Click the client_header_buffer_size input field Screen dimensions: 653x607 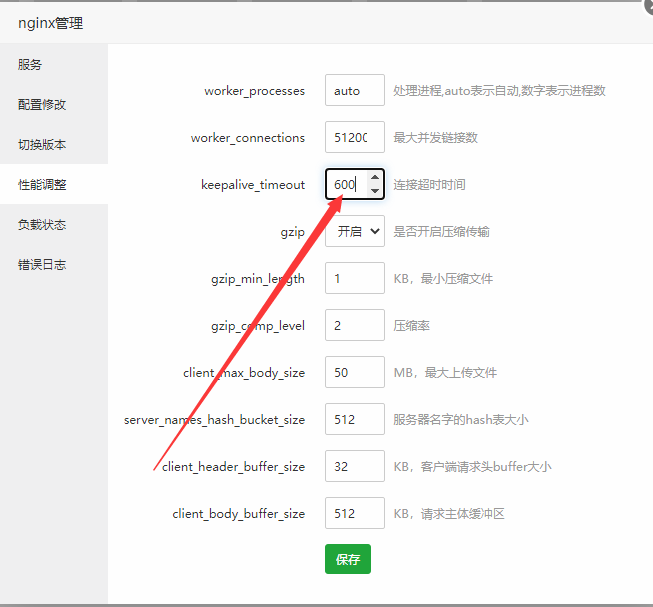click(x=354, y=466)
